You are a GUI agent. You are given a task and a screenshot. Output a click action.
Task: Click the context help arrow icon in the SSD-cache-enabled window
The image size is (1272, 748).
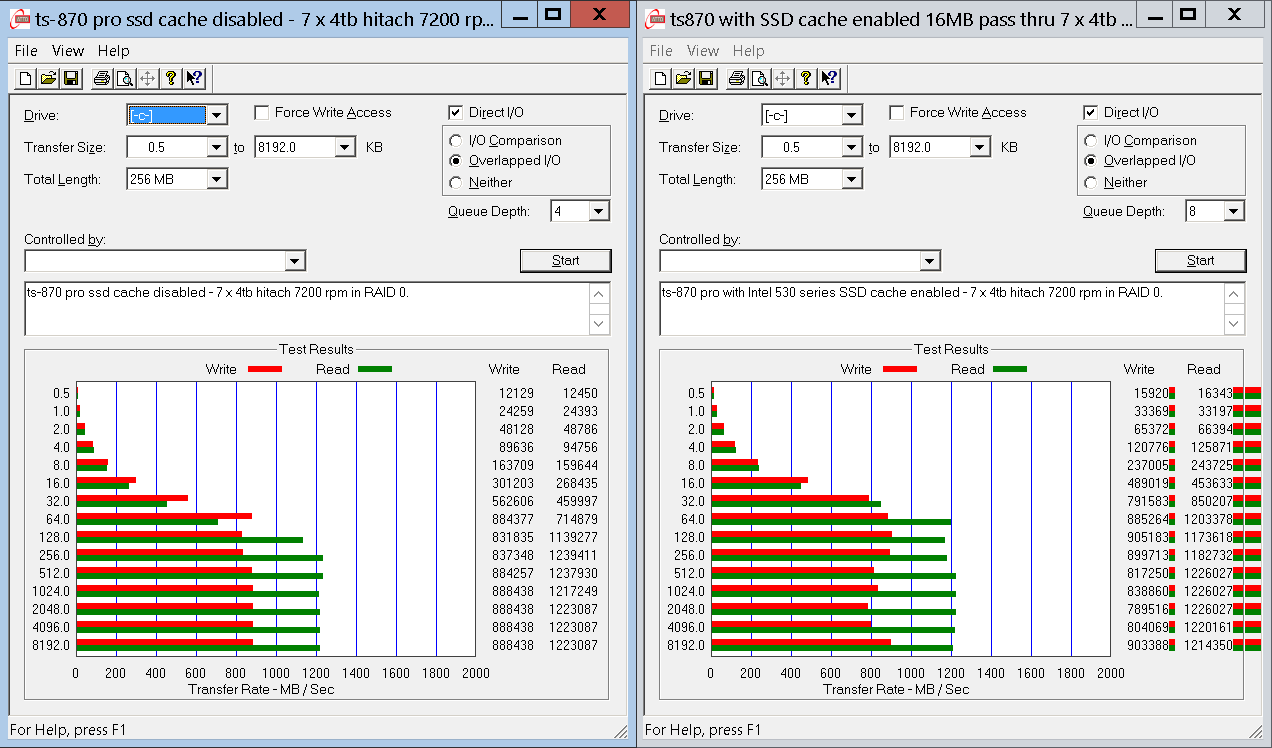(x=828, y=79)
